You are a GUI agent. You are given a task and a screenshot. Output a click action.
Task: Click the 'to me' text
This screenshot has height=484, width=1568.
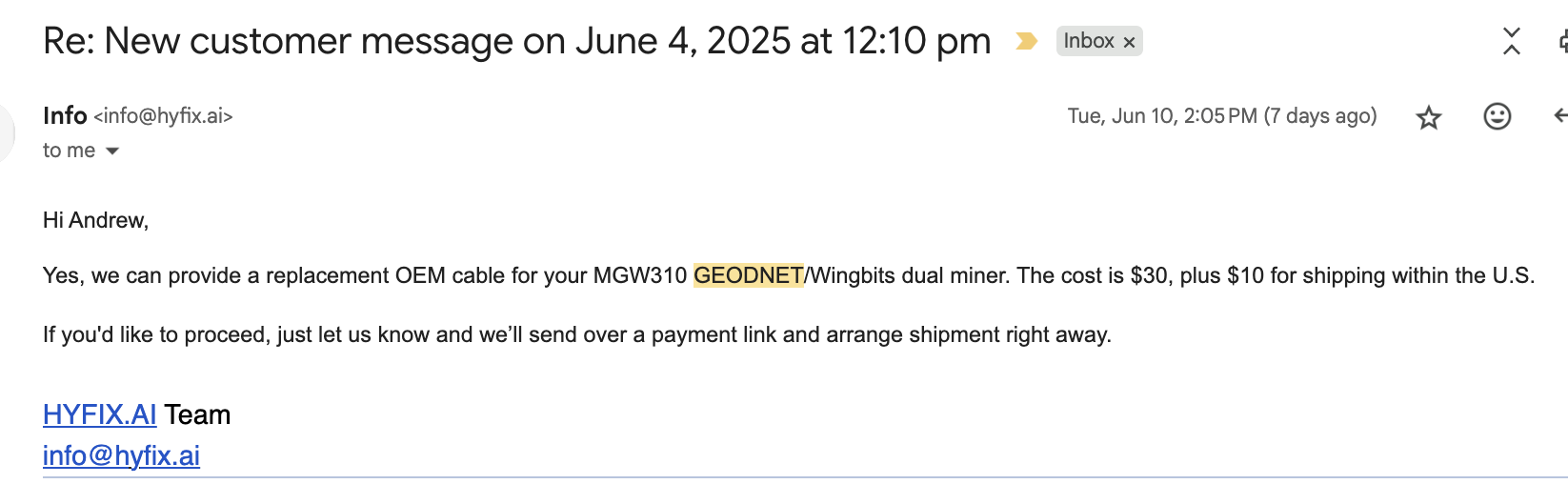[69, 151]
